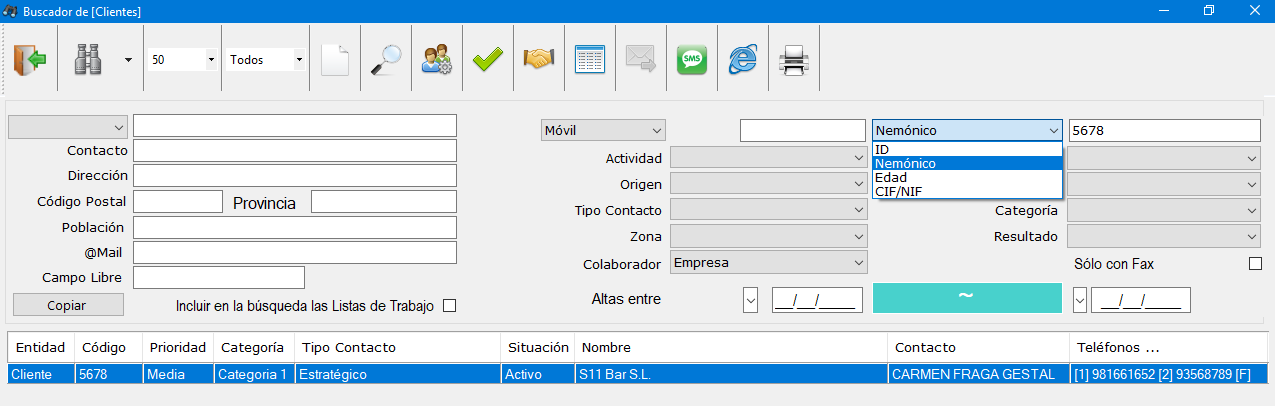
Task: Open the Categoría dropdown
Action: 1164,210
